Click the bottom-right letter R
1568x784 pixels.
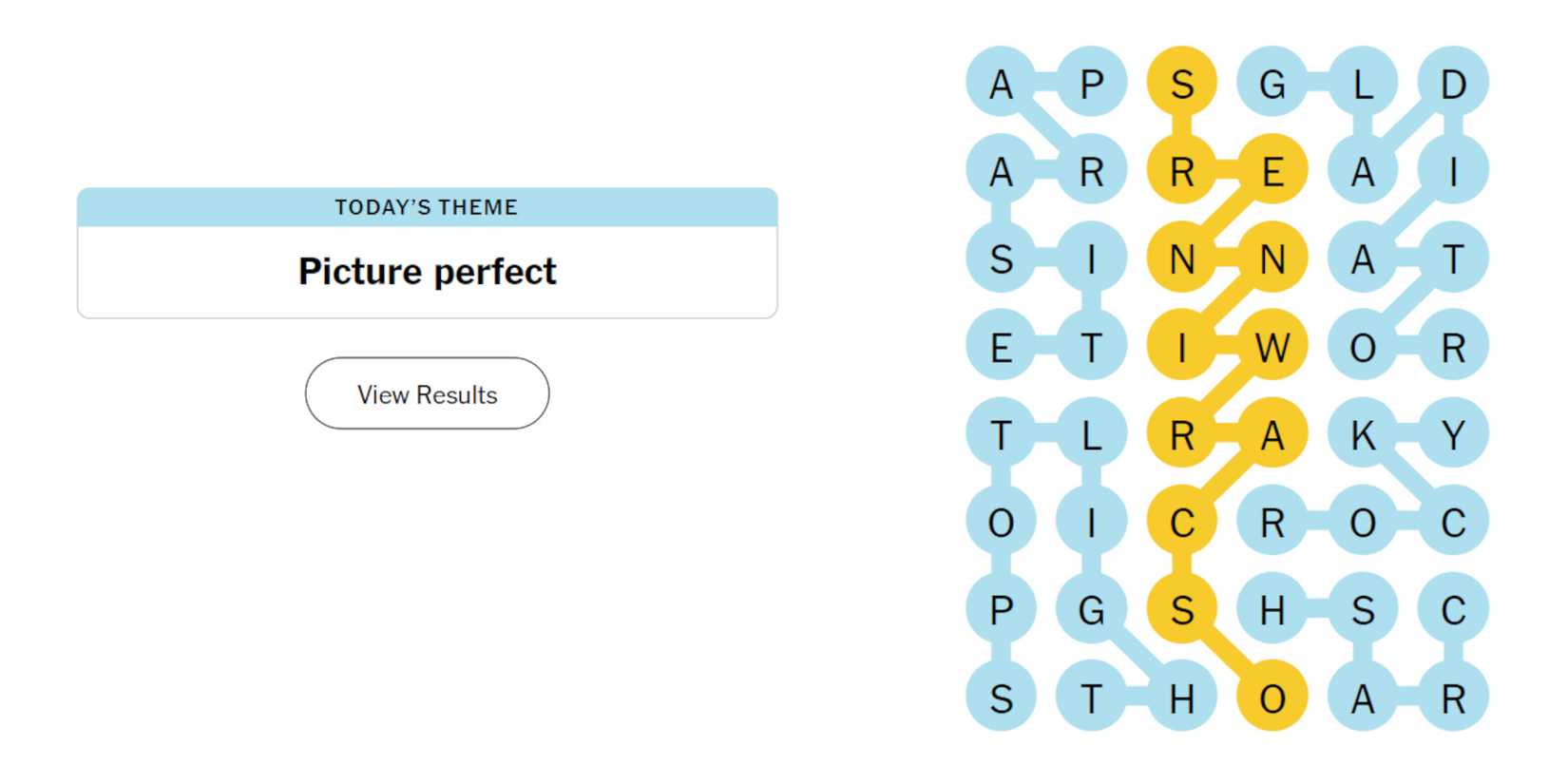pos(1452,699)
